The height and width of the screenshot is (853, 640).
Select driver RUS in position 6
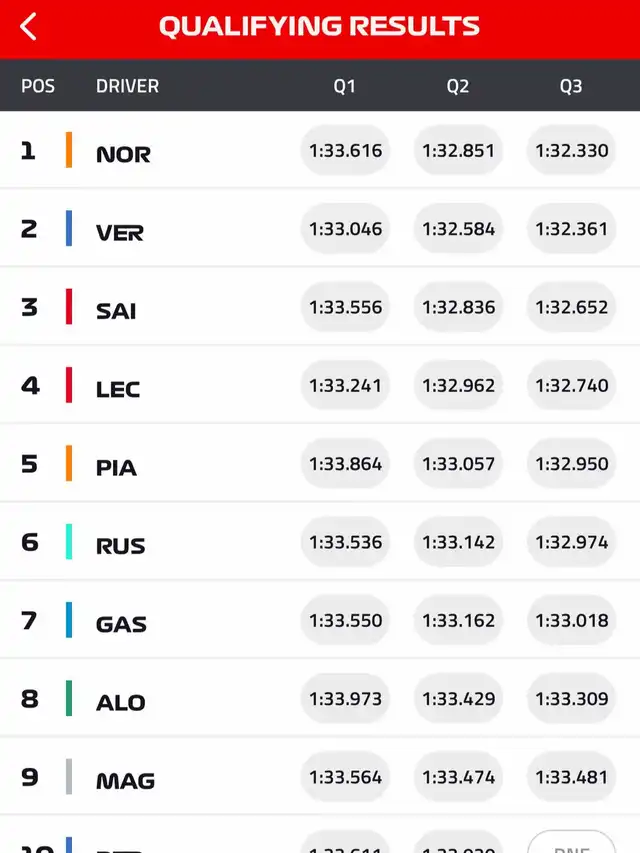121,546
